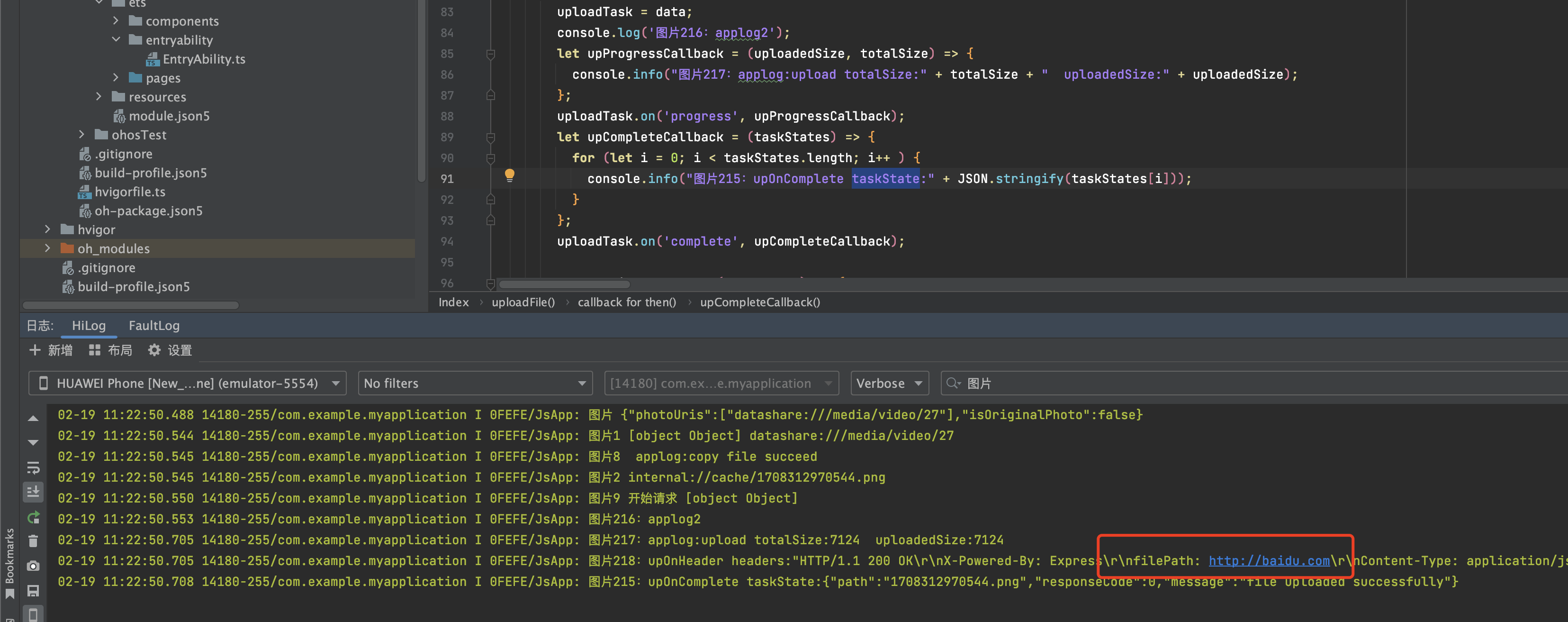Select oh-package.json5 in project tree

(149, 211)
